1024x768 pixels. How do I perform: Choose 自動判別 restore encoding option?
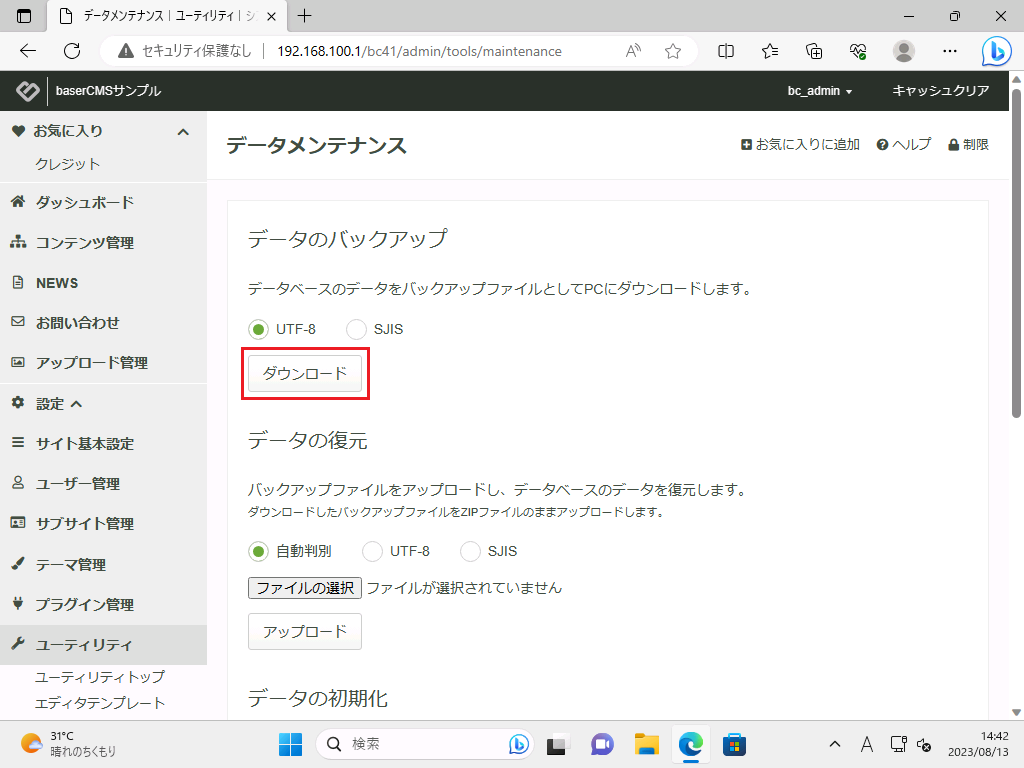pyautogui.click(x=258, y=551)
